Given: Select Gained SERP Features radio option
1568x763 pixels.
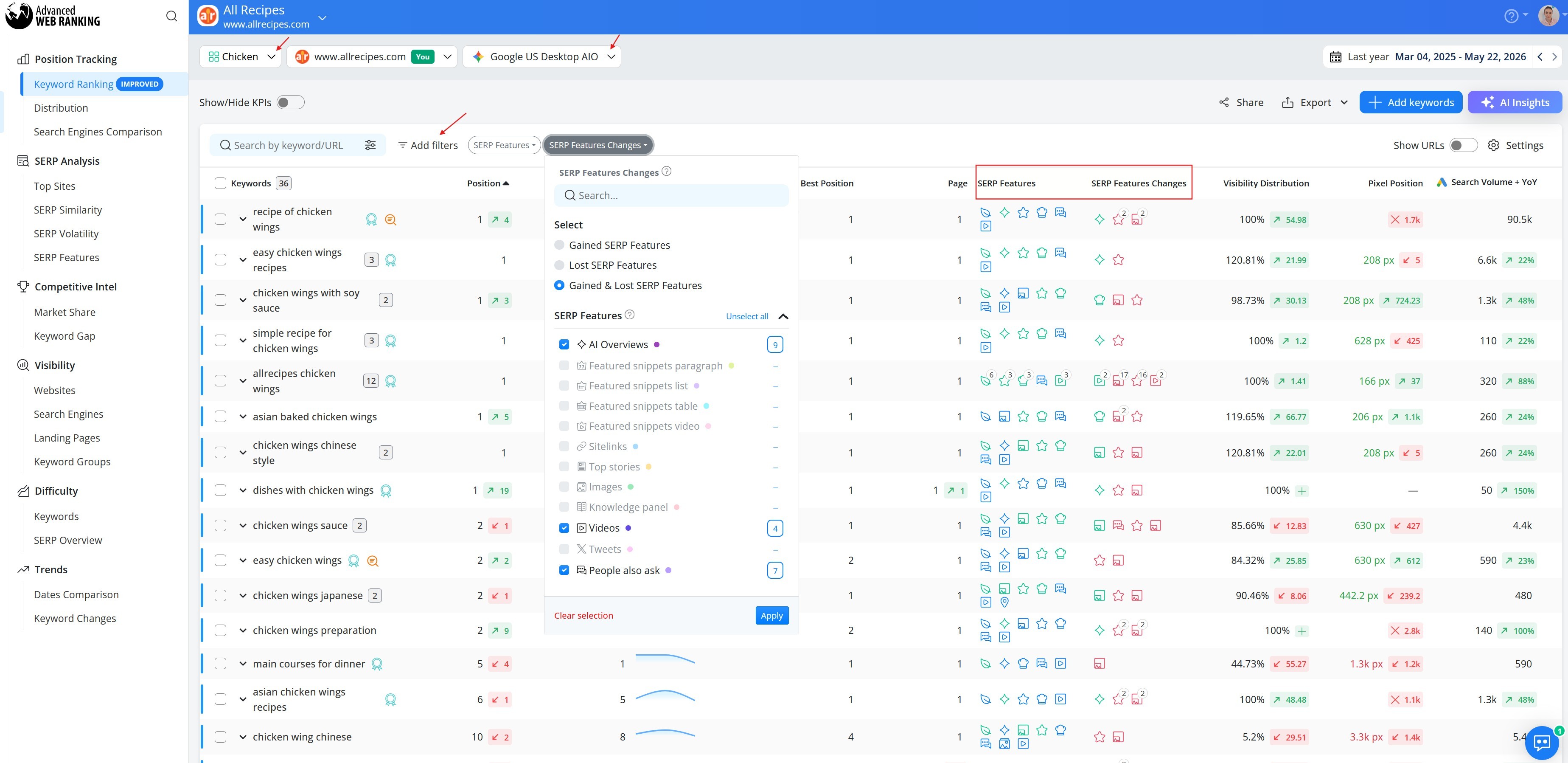Looking at the screenshot, I should tap(559, 245).
